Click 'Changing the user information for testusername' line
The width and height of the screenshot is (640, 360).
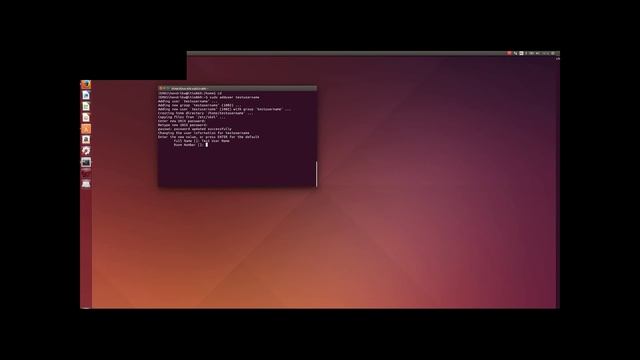pos(204,133)
